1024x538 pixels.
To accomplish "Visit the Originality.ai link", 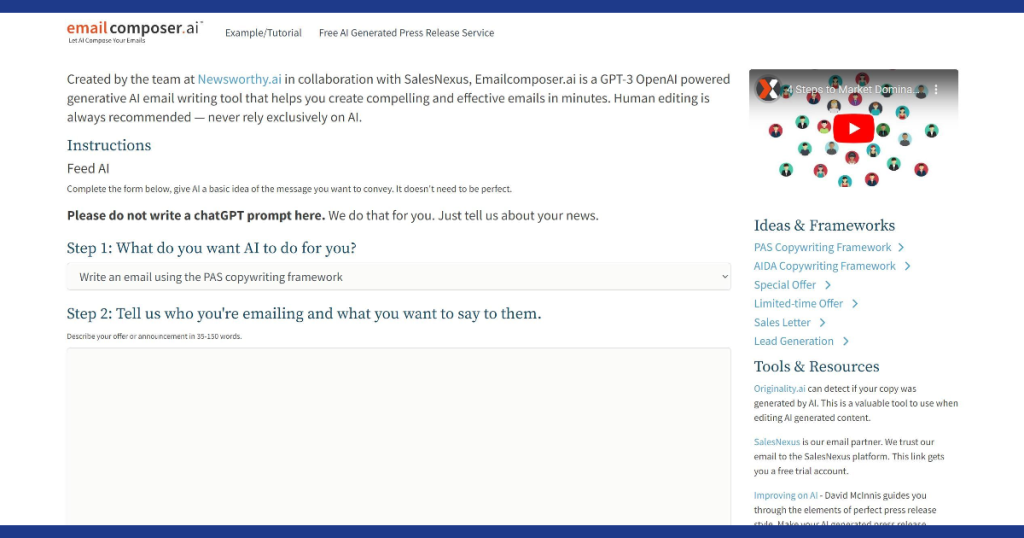I will [779, 388].
